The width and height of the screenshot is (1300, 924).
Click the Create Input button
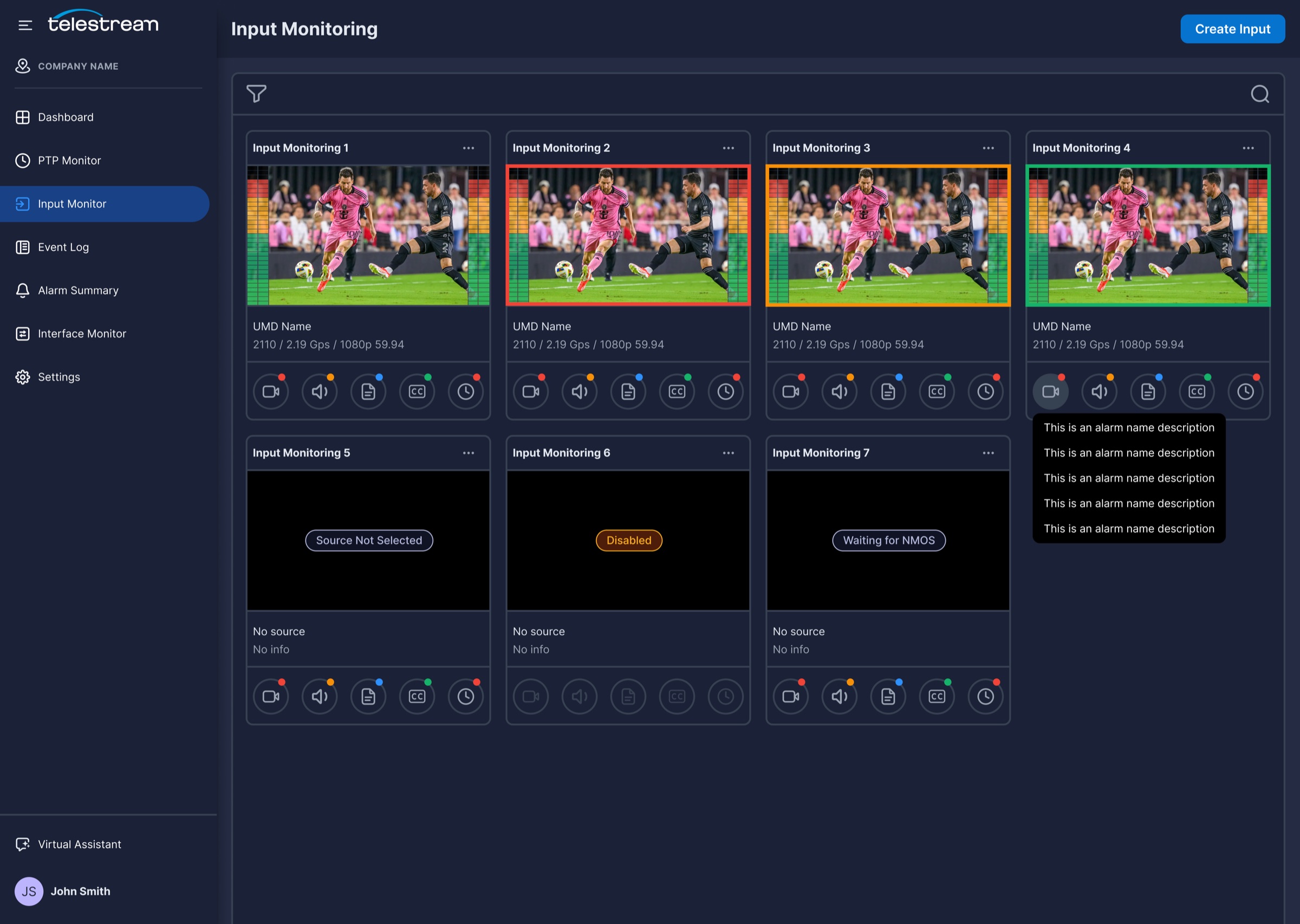[x=1232, y=29]
